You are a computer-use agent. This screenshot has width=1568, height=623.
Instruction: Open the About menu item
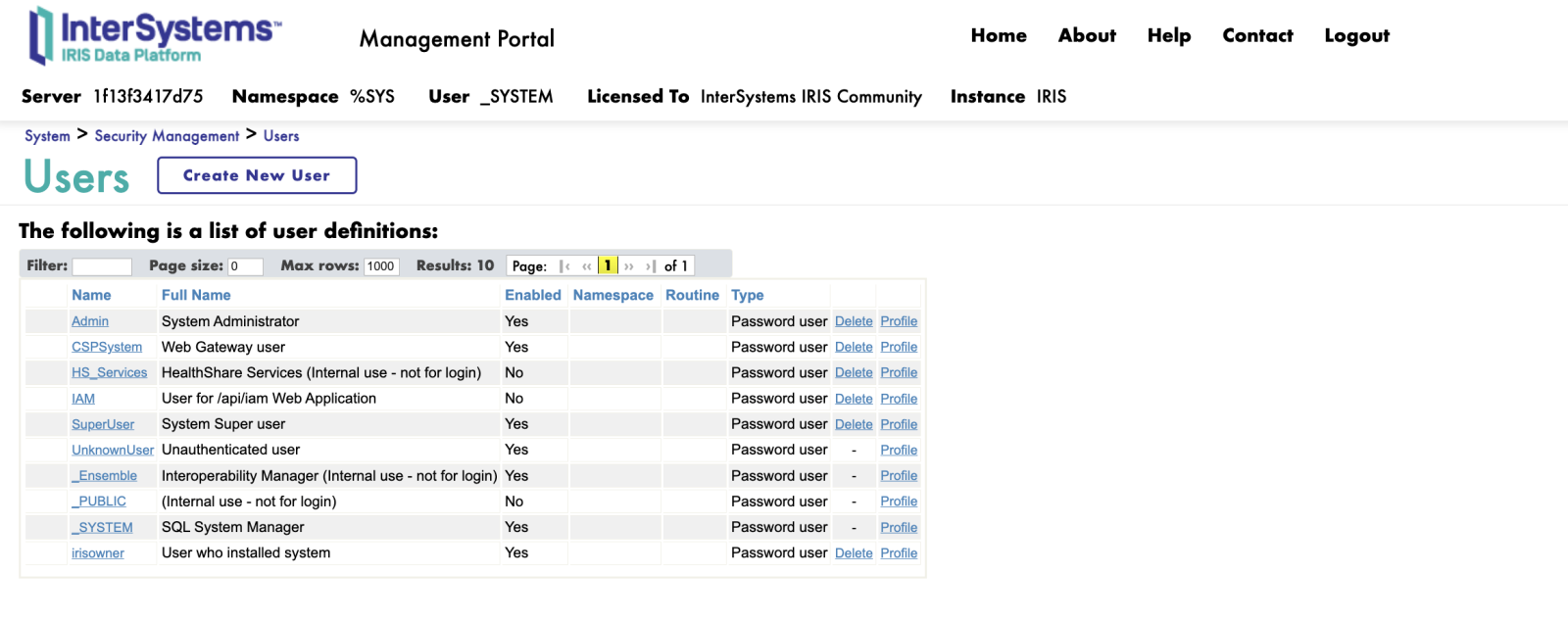click(x=1086, y=35)
